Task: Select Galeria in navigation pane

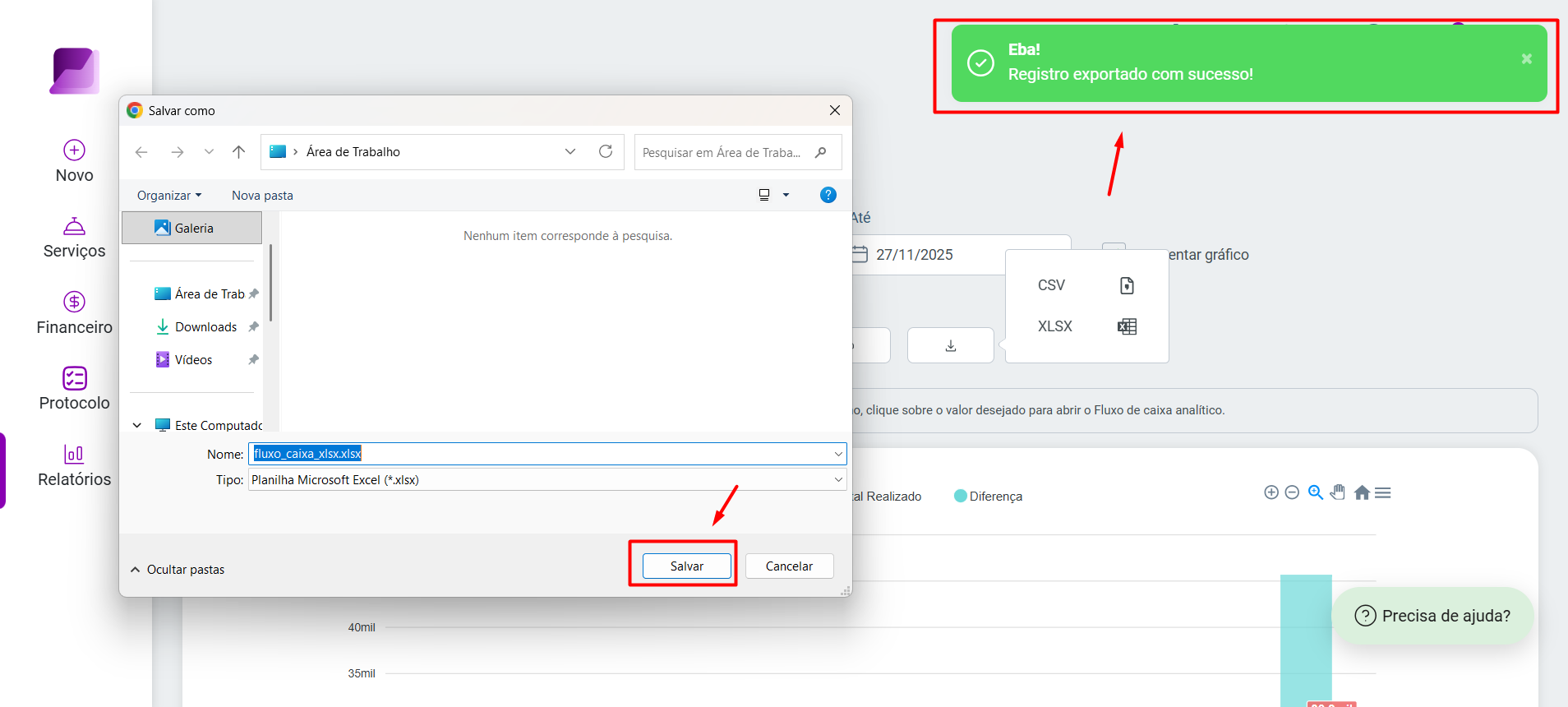Action: tap(192, 228)
